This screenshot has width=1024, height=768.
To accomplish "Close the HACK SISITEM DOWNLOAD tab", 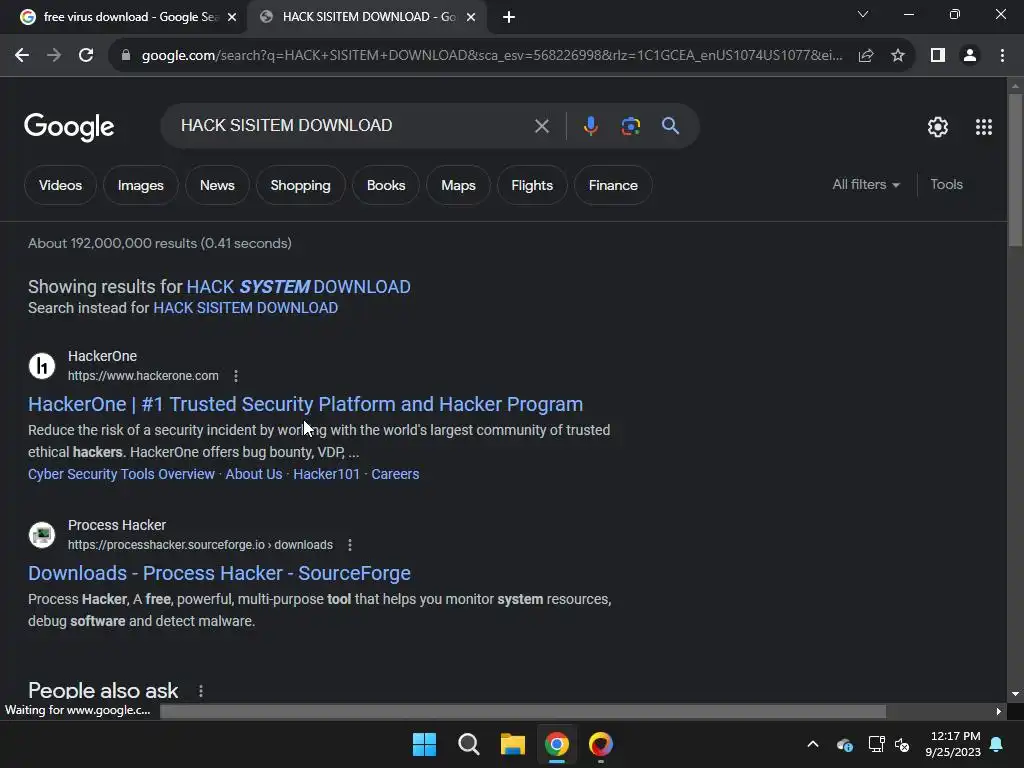I will 471,17.
